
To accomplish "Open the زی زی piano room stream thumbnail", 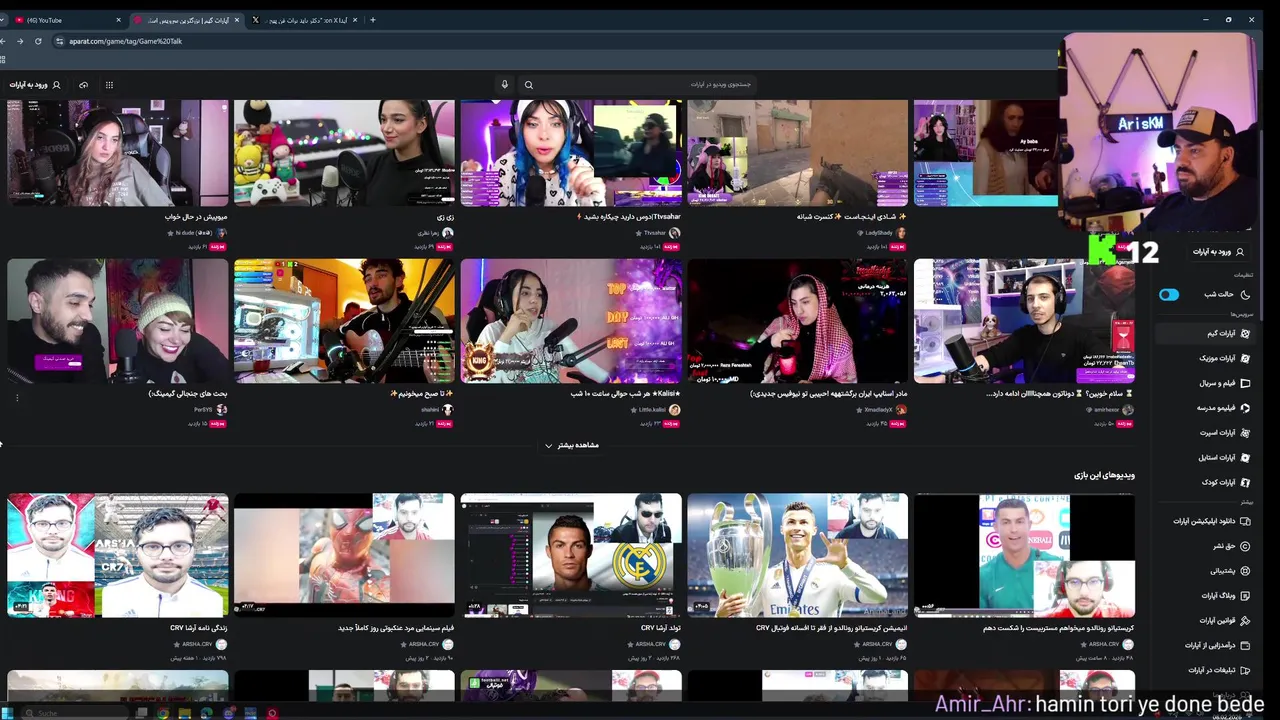I will [x=344, y=153].
